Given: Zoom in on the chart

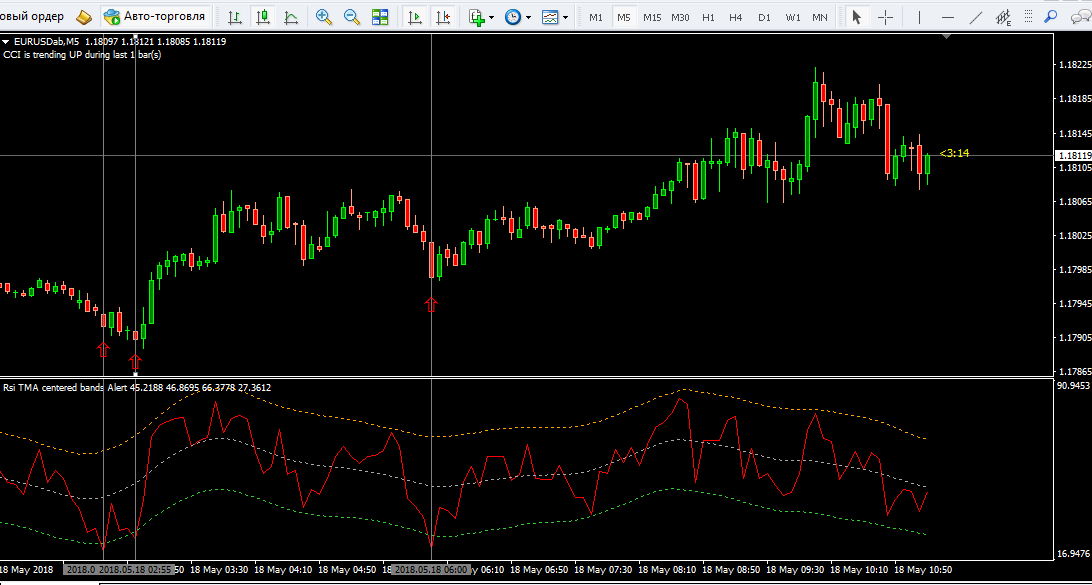Looking at the screenshot, I should 324,16.
